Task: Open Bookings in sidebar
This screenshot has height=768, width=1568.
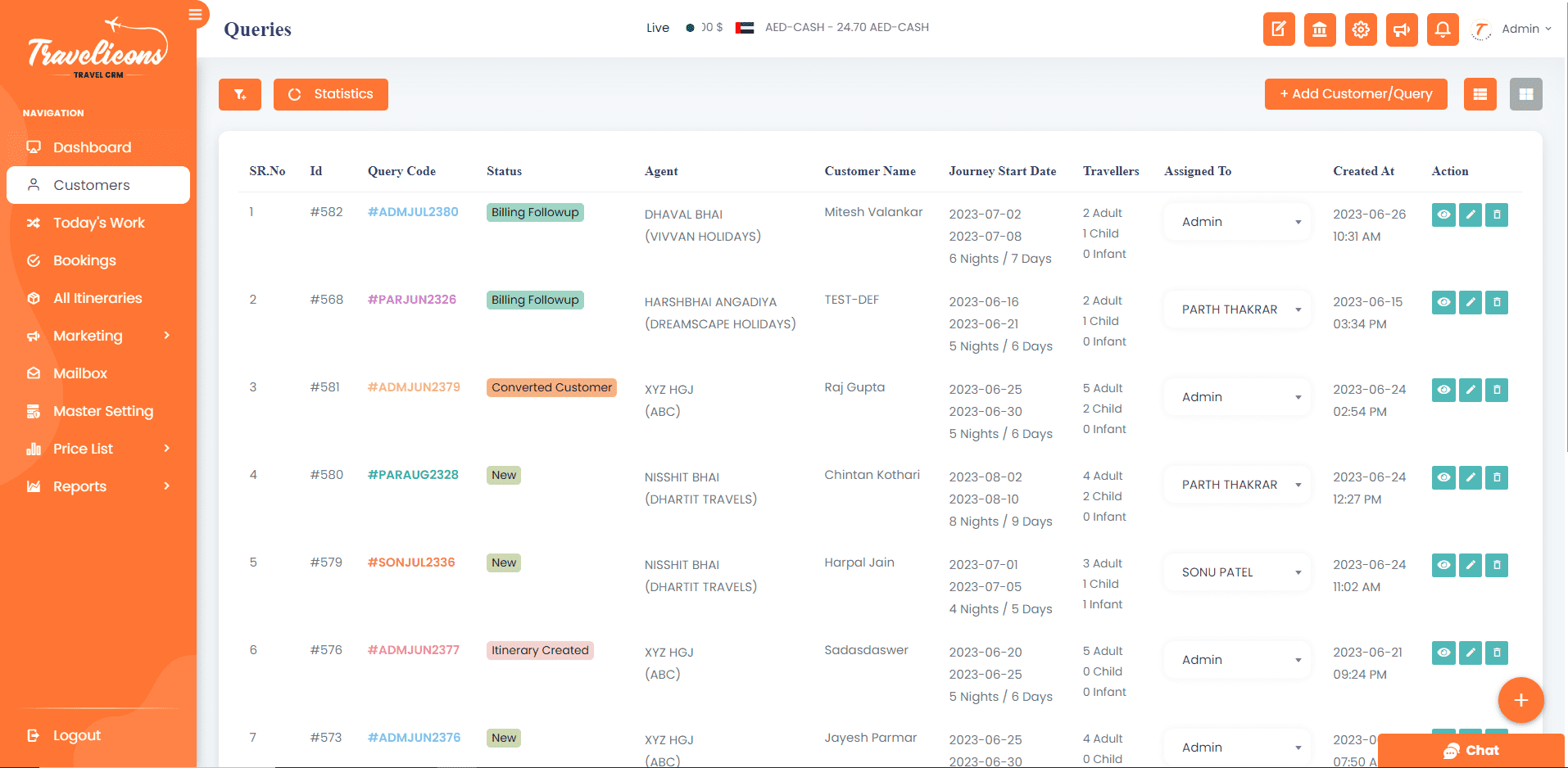Action: pos(98,260)
